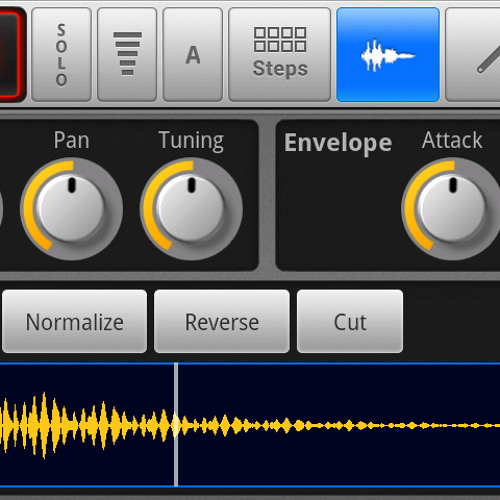The width and height of the screenshot is (500, 500).
Task: Adjust the Tuning knob
Action: tap(191, 209)
